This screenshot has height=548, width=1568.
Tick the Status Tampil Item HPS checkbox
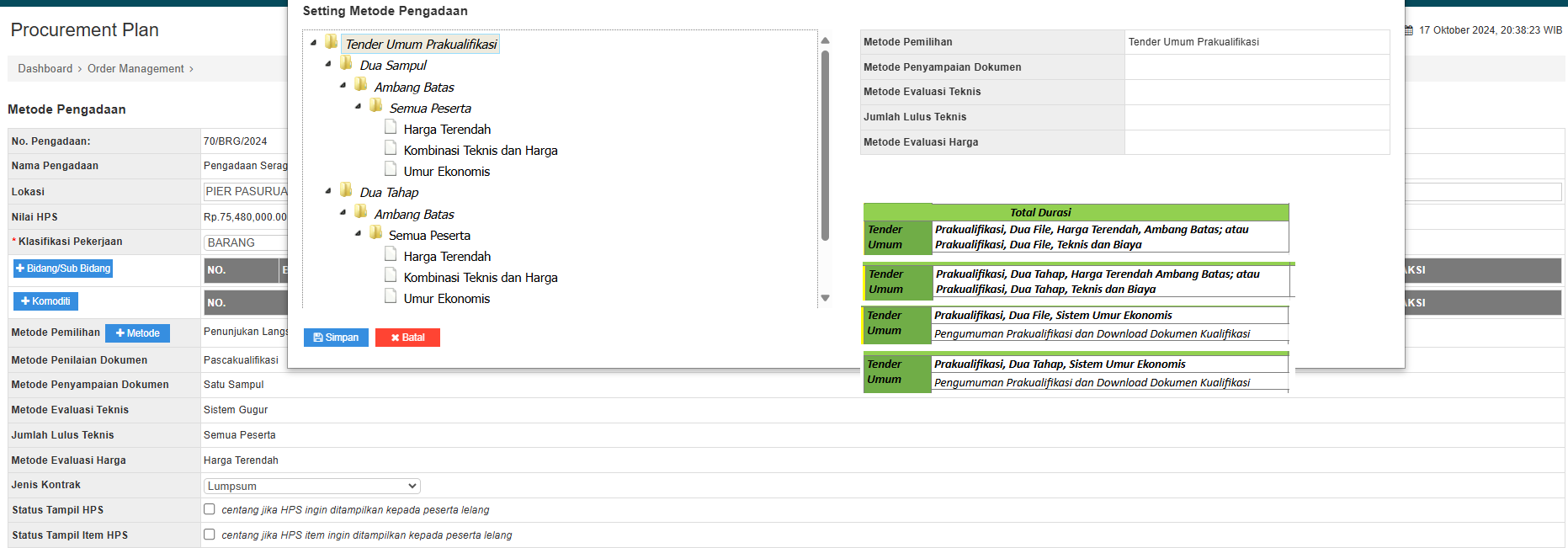[209, 535]
